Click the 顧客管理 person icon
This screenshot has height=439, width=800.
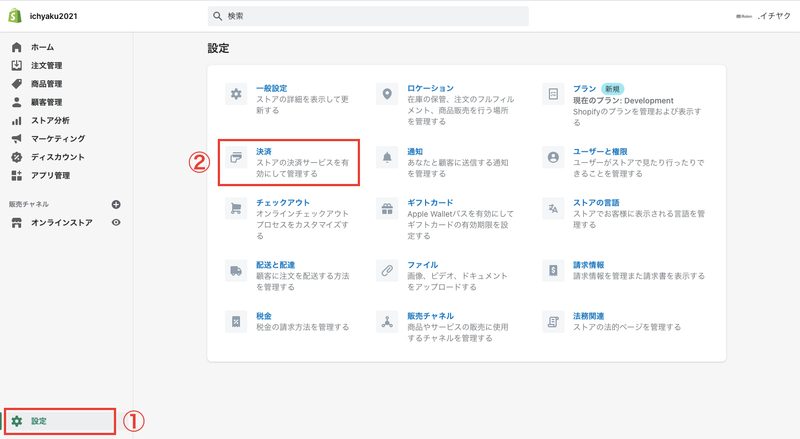[x=16, y=102]
